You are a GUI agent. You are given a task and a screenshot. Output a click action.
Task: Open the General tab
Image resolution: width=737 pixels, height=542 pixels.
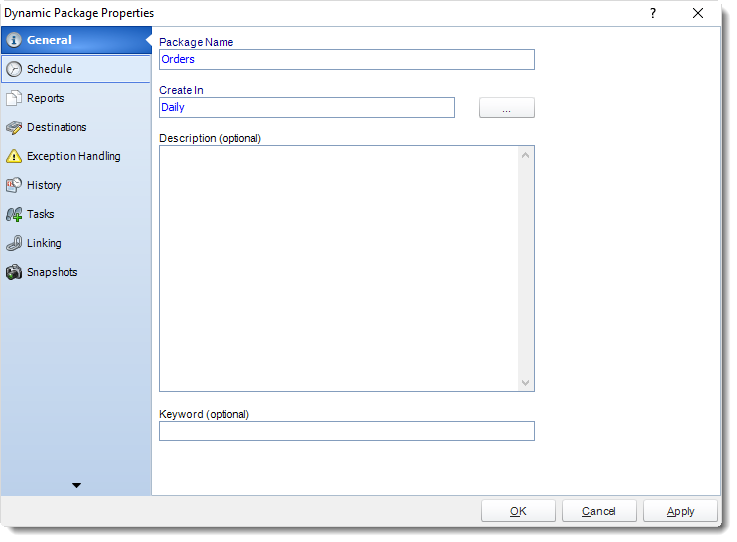[76, 40]
